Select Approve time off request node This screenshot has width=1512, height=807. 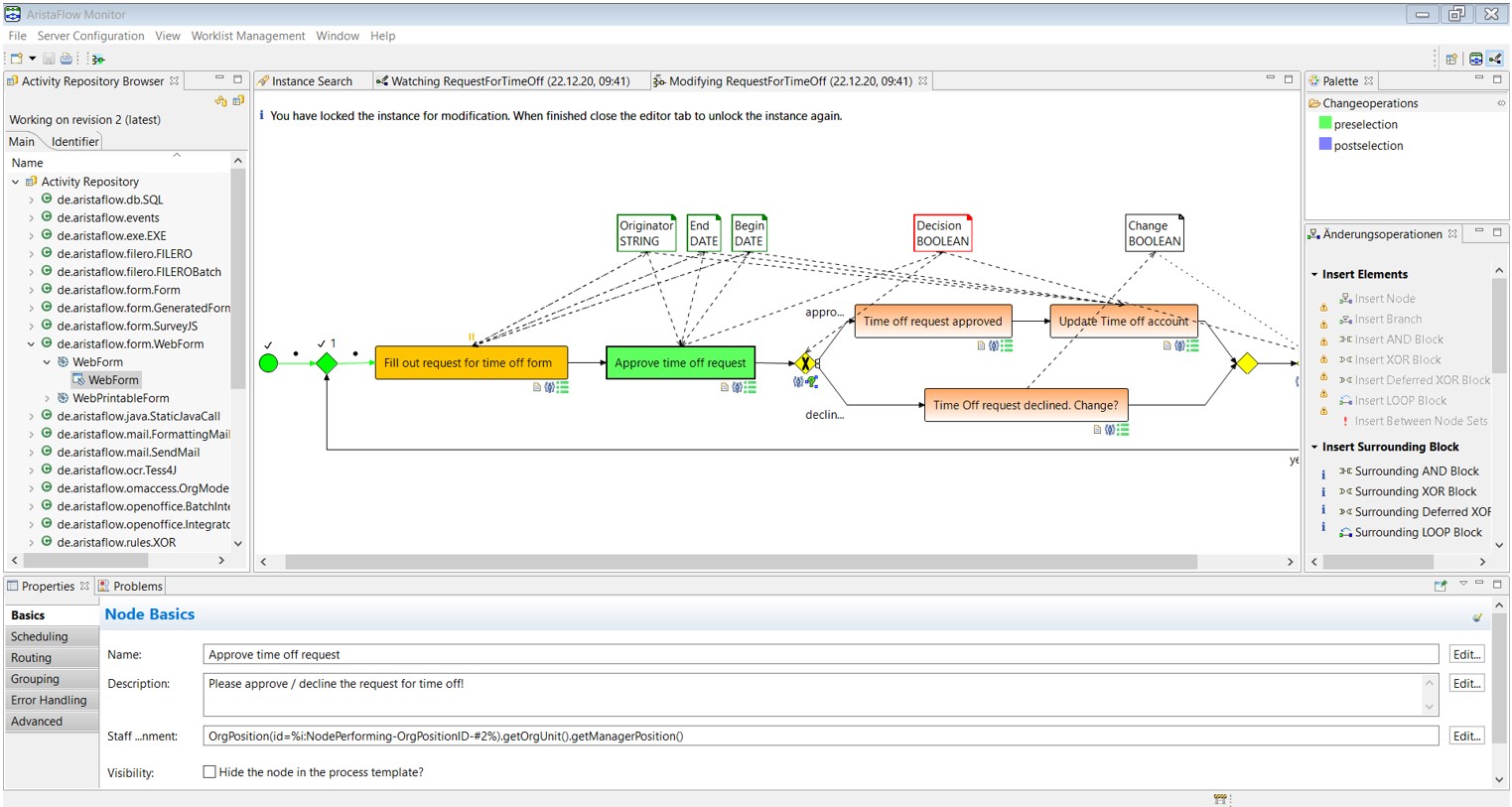tap(680, 362)
